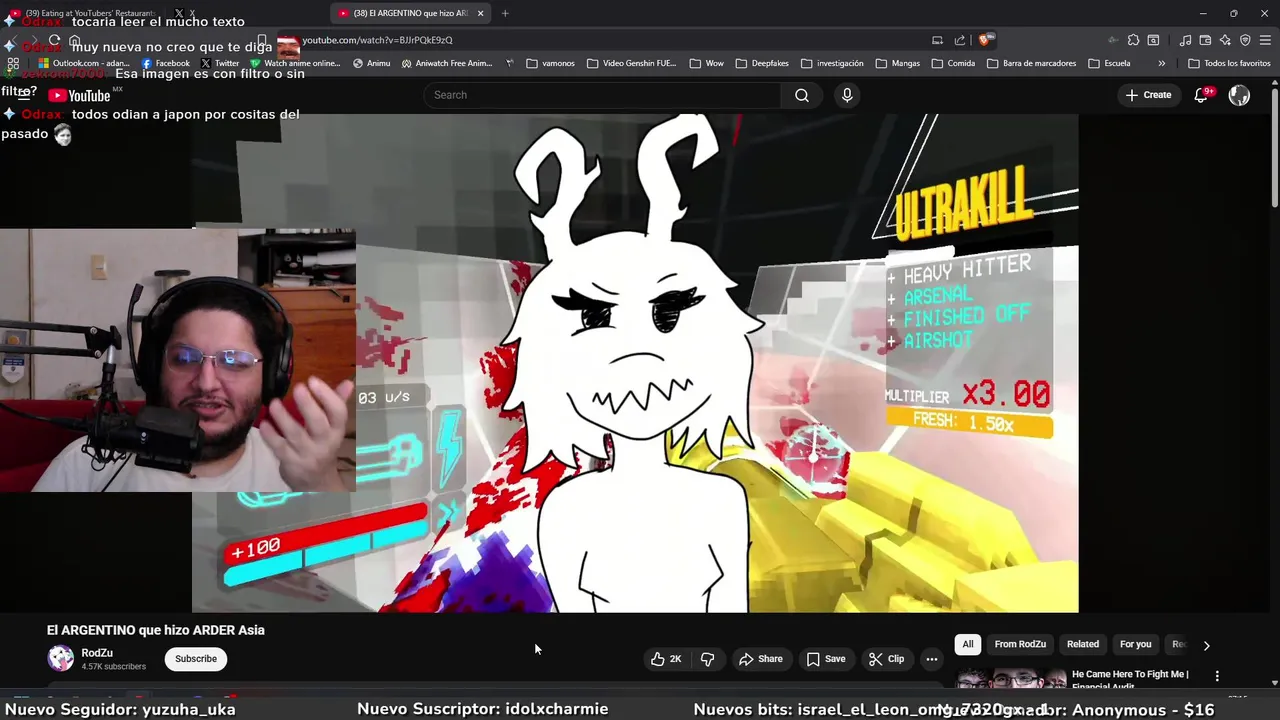Open Aniwatch Free Anime bookmark
The image size is (1280, 720).
pyautogui.click(x=446, y=63)
